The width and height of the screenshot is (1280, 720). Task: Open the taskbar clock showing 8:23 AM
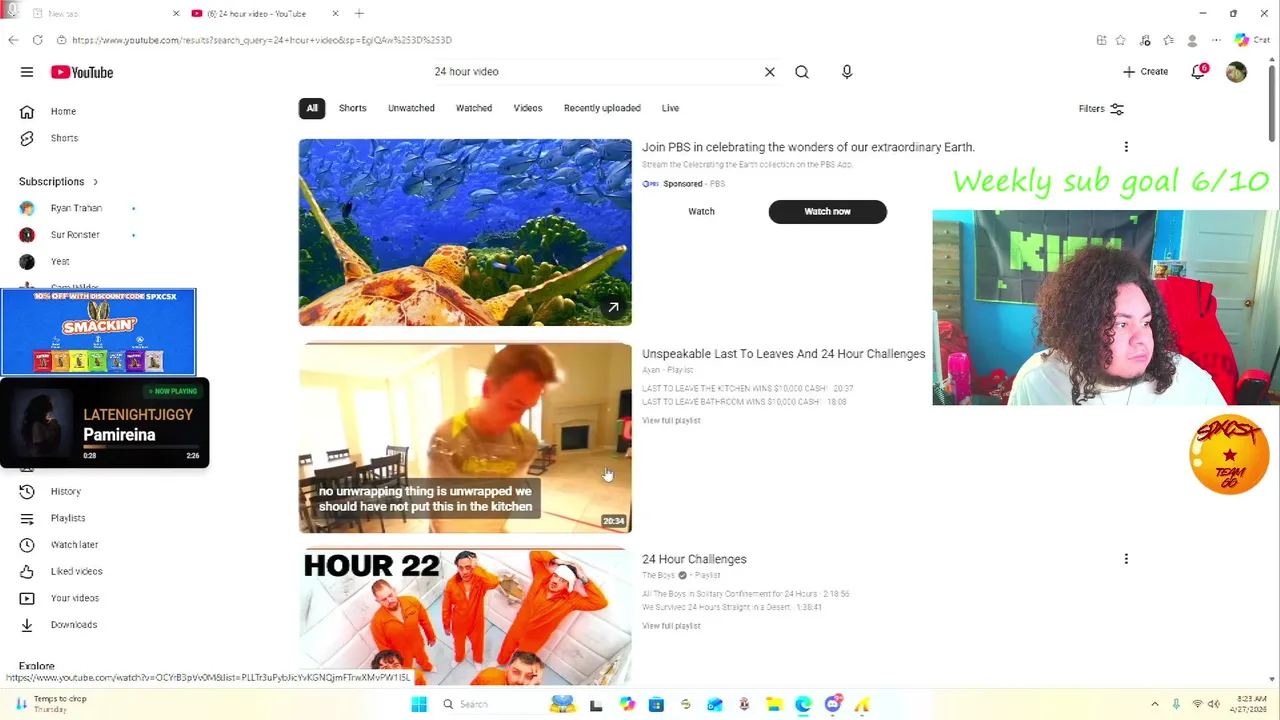[1251, 704]
